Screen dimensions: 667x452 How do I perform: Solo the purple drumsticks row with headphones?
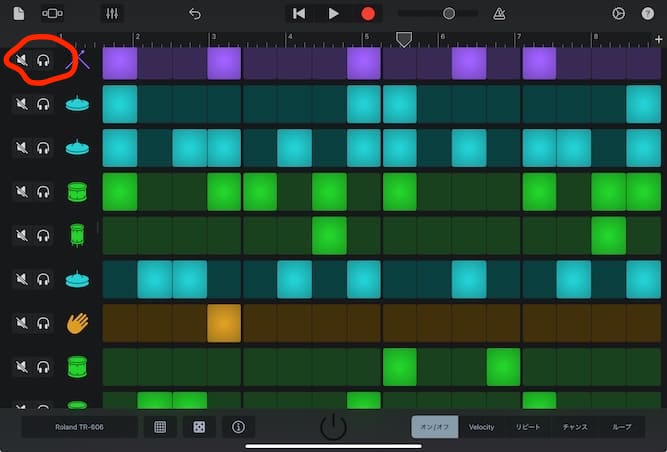(x=43, y=60)
